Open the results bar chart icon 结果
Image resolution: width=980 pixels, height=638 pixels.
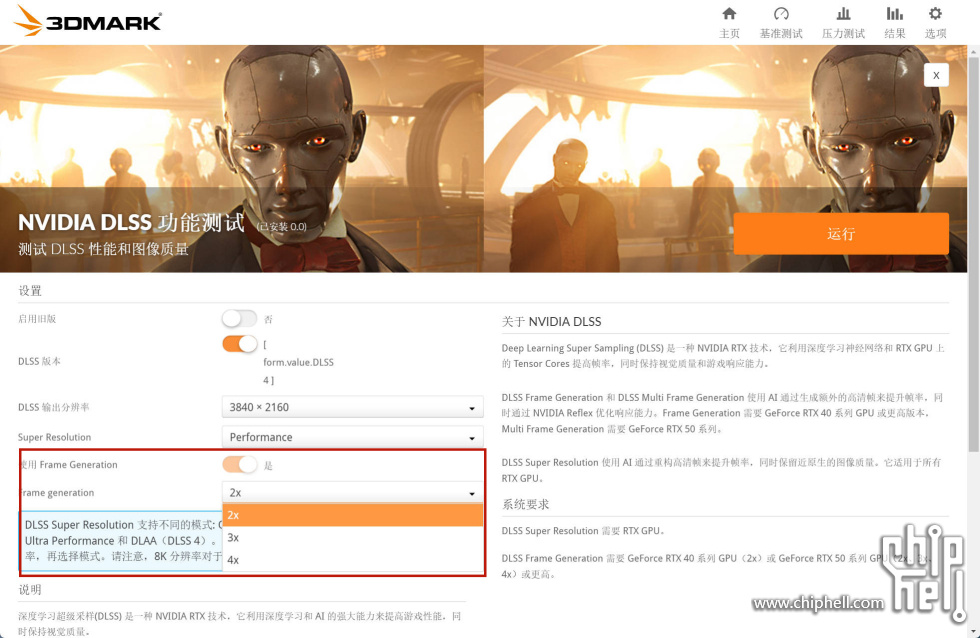894,22
